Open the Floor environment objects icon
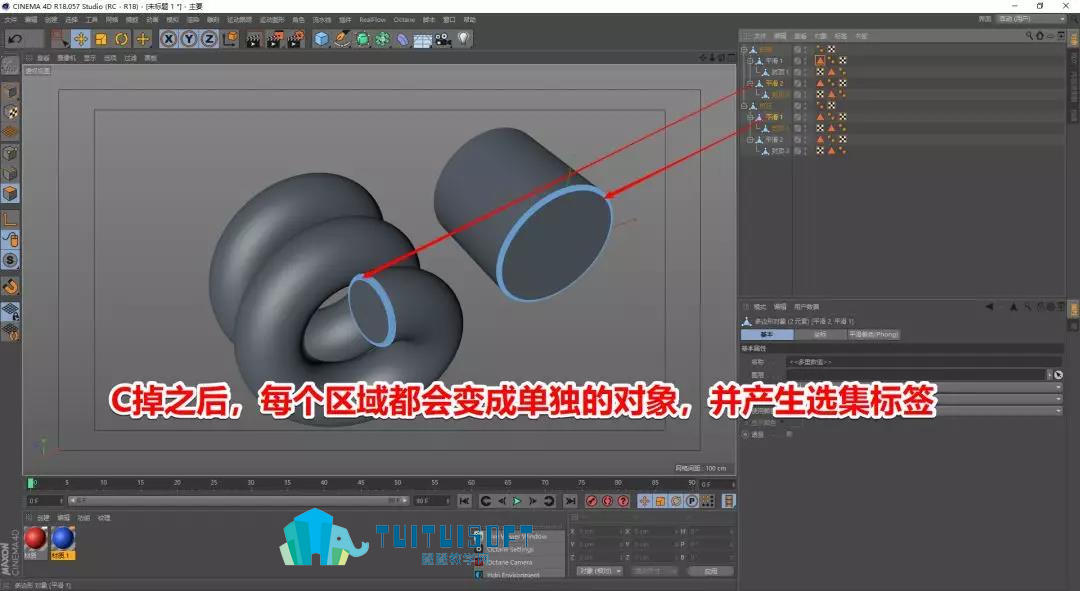This screenshot has width=1080, height=591. pyautogui.click(x=422, y=40)
